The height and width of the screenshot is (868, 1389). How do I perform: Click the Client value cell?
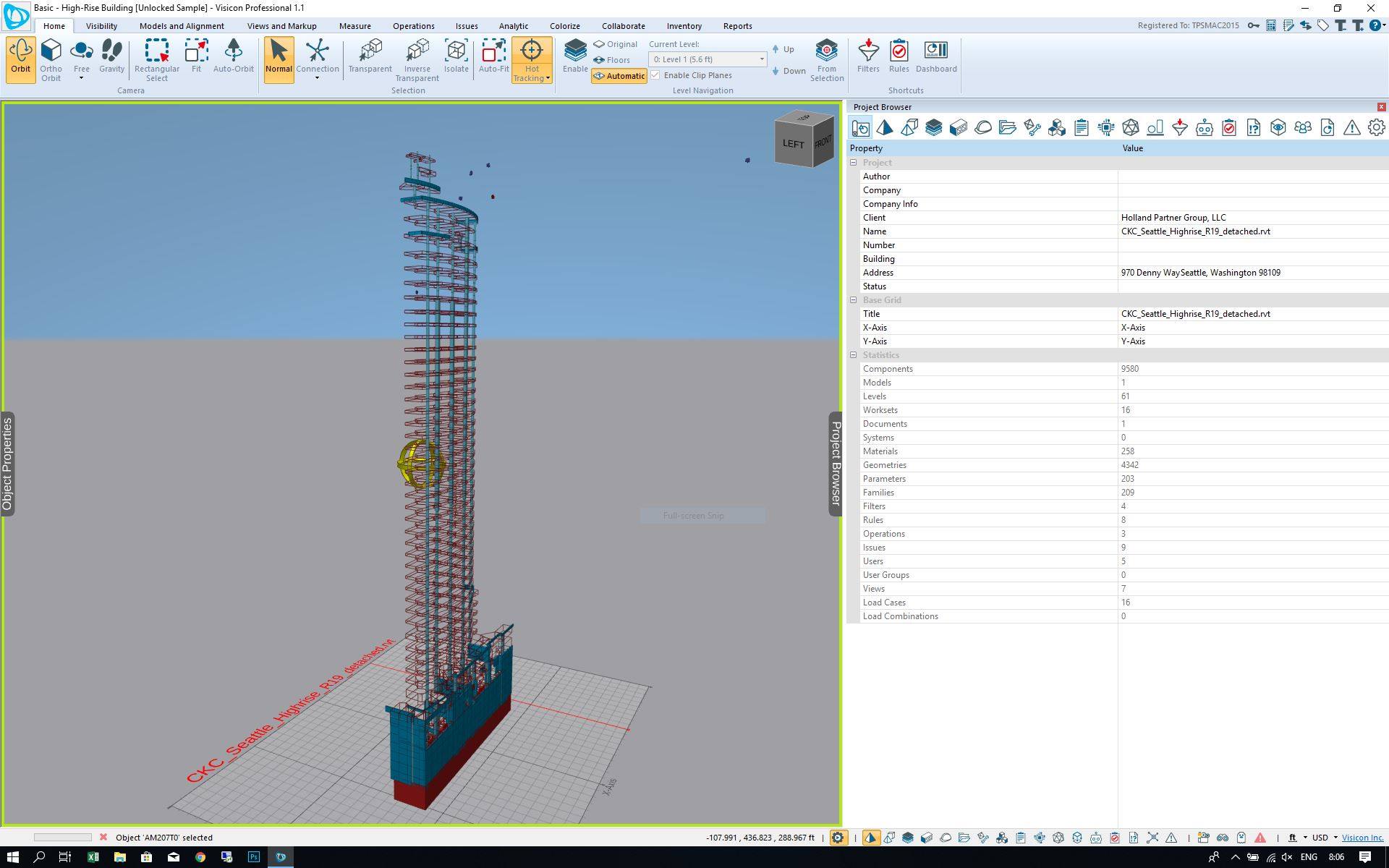[1252, 218]
